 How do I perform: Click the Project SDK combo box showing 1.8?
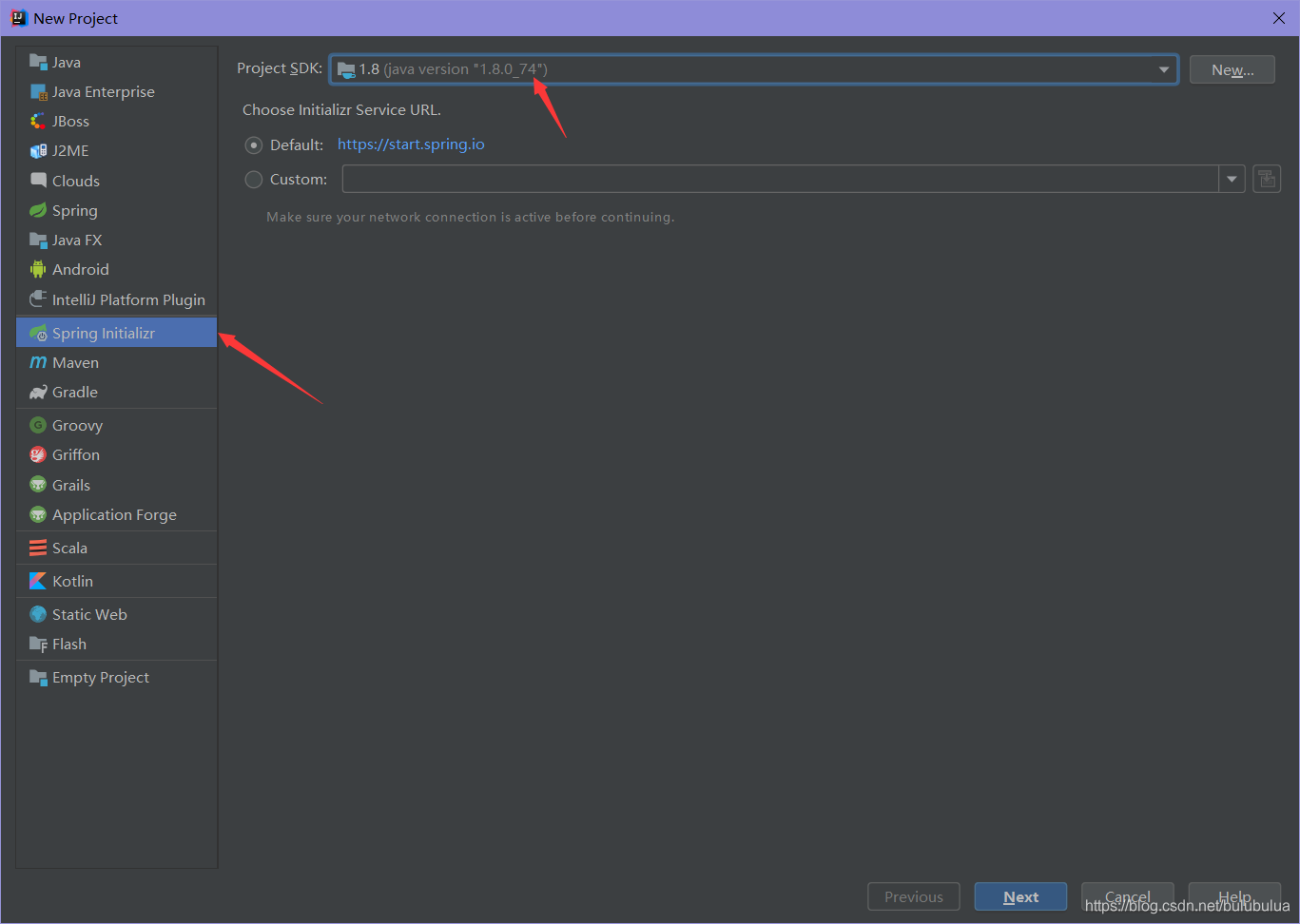pos(754,69)
